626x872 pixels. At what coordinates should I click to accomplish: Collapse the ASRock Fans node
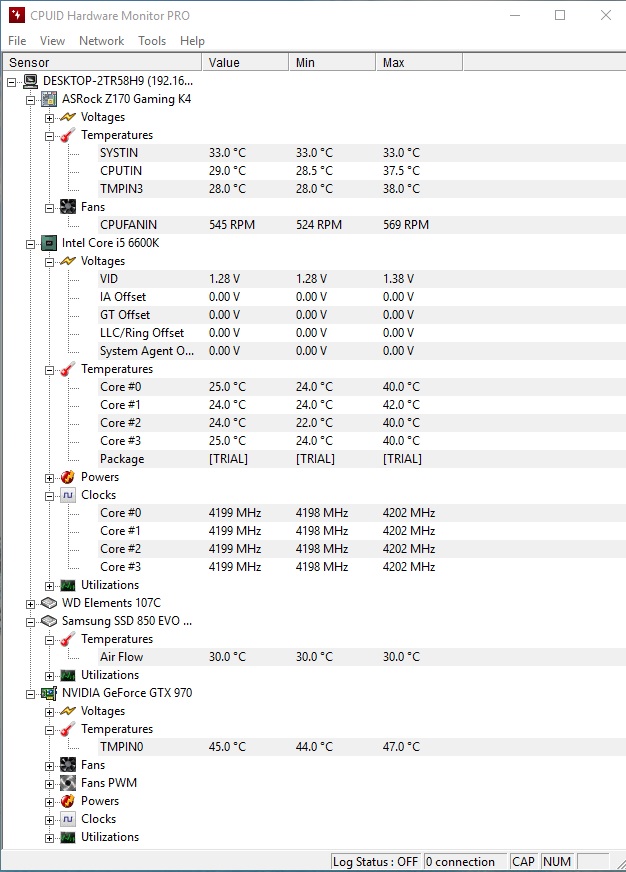[49, 209]
